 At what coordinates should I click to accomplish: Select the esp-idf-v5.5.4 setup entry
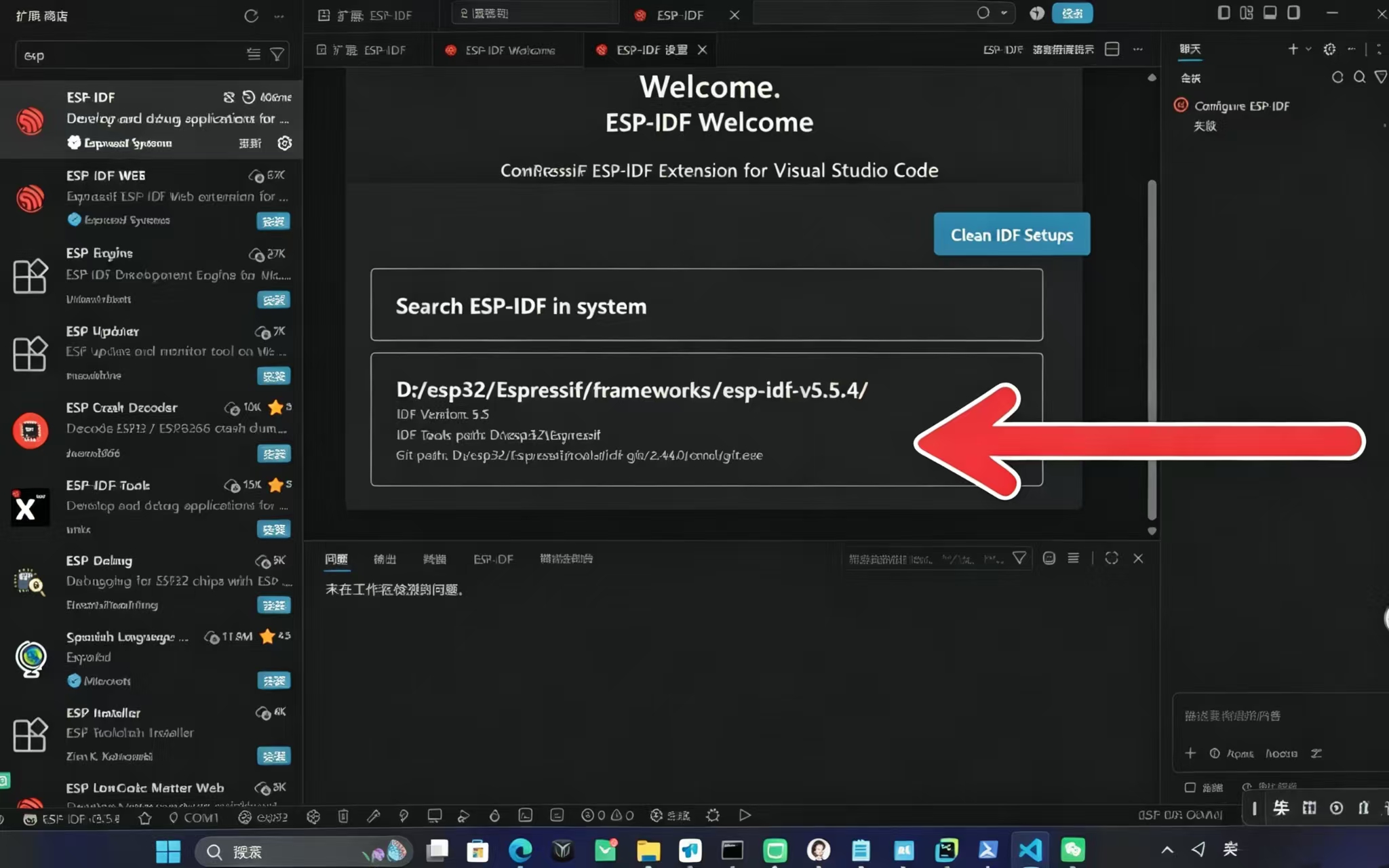click(x=707, y=420)
